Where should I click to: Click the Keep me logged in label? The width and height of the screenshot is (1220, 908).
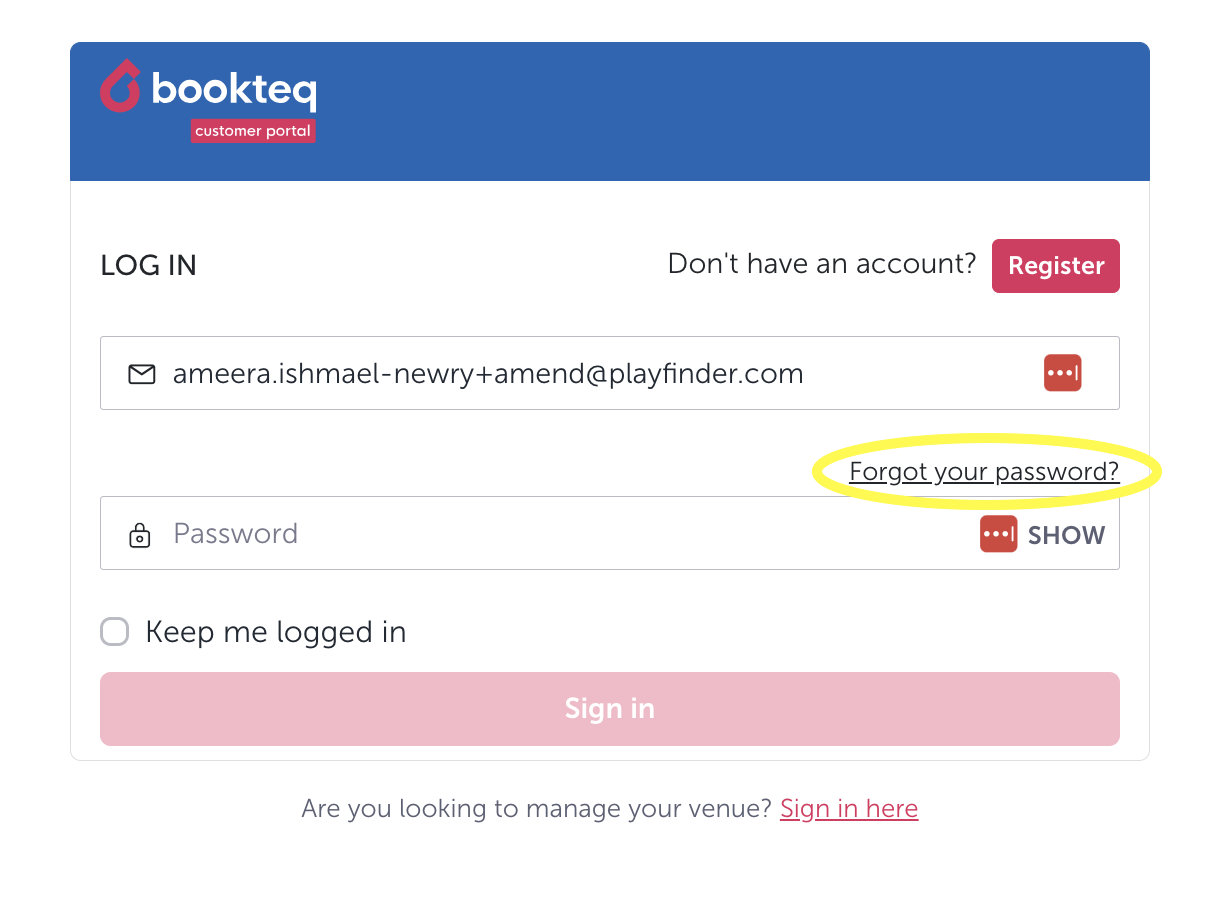(276, 632)
